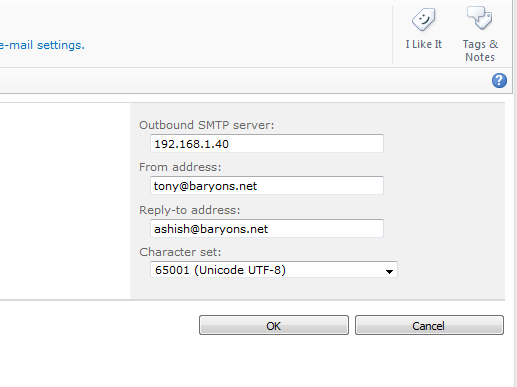Click the "Character set:" label
Image resolution: width=517 pixels, height=387 pixels.
(x=180, y=252)
